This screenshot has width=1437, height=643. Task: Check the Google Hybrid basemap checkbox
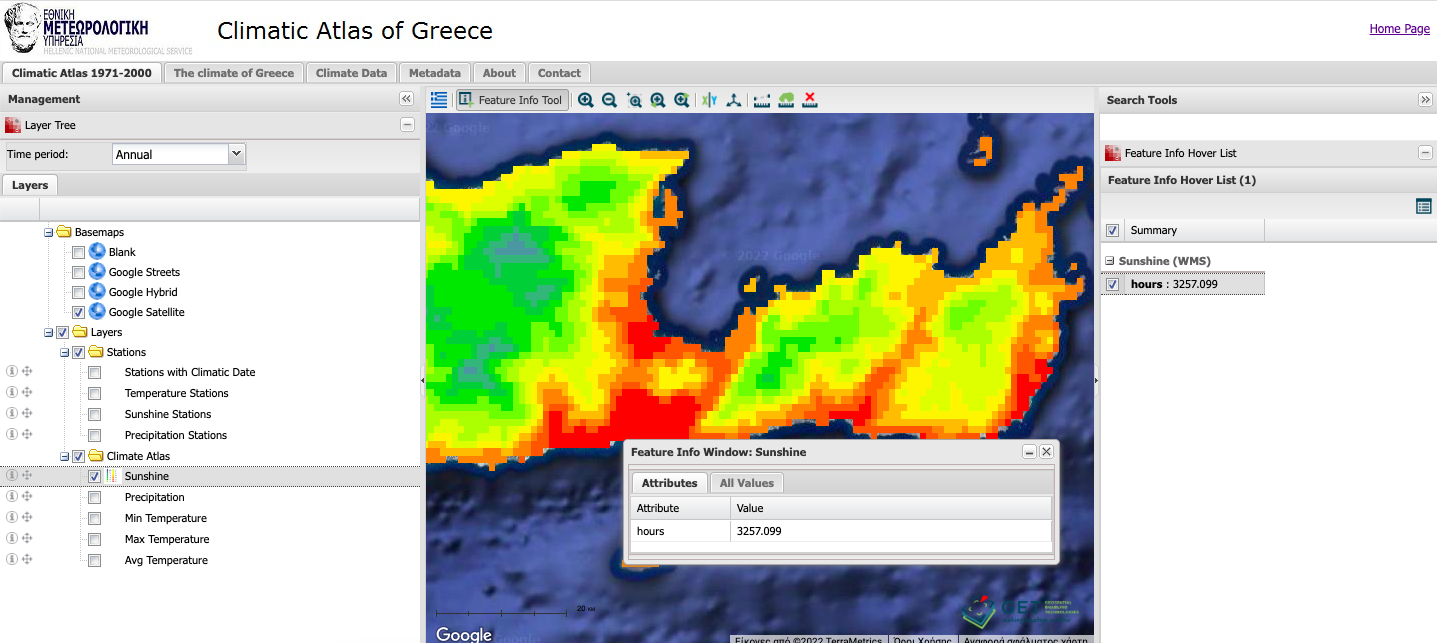79,293
